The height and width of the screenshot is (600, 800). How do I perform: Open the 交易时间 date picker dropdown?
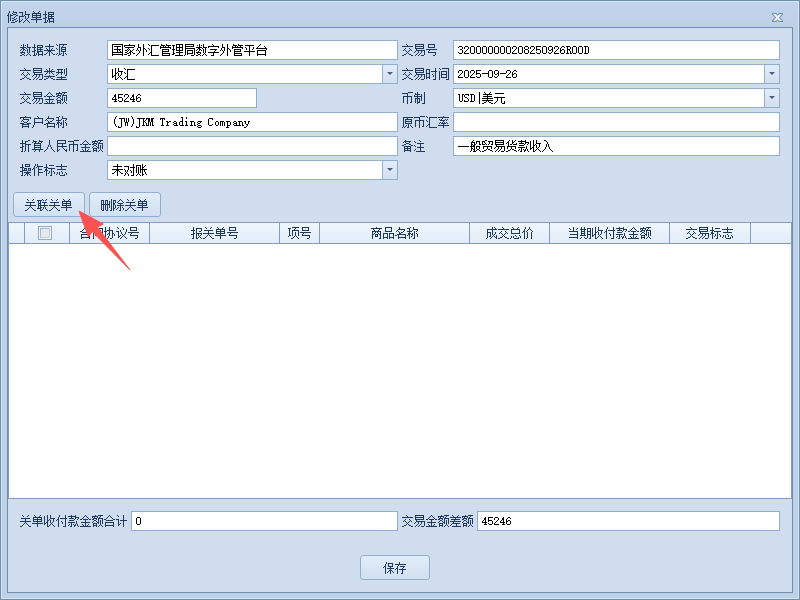tap(771, 74)
